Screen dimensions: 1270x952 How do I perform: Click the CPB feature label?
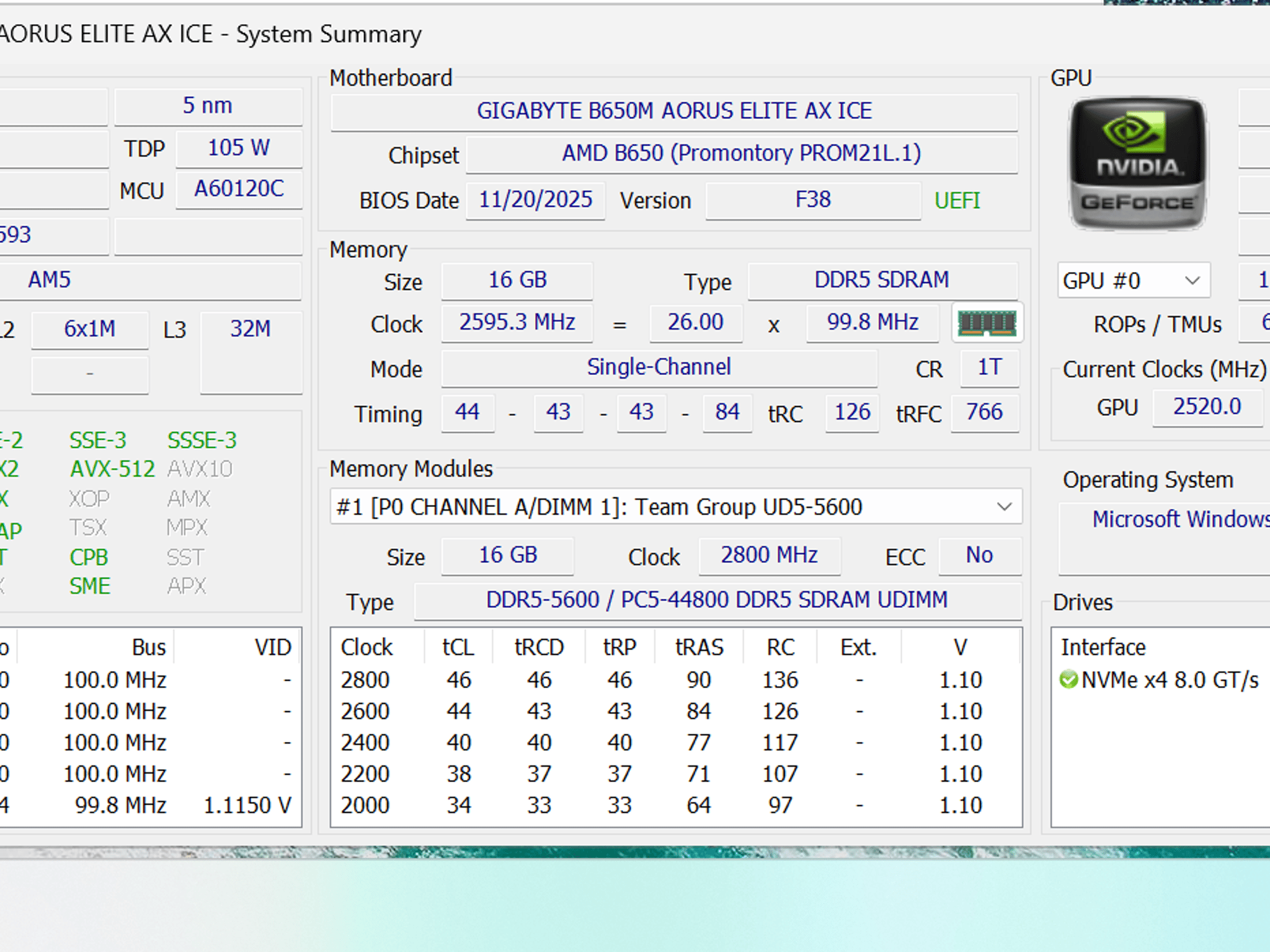pos(89,558)
